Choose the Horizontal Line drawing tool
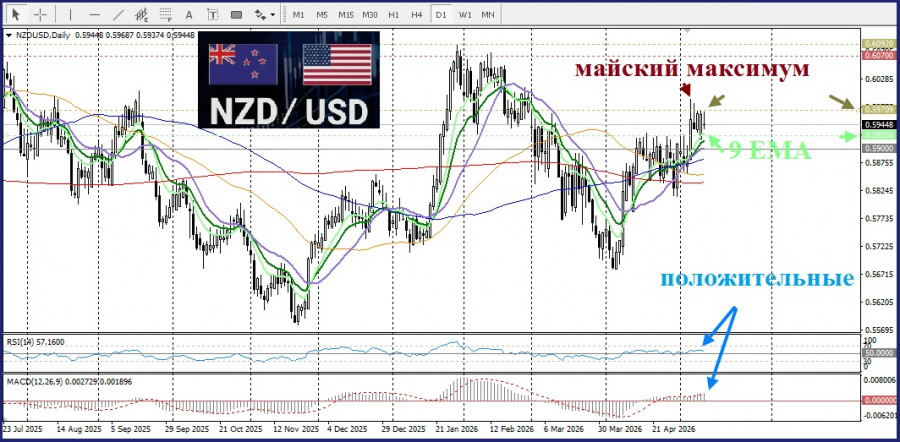The image size is (900, 442). 95,14
